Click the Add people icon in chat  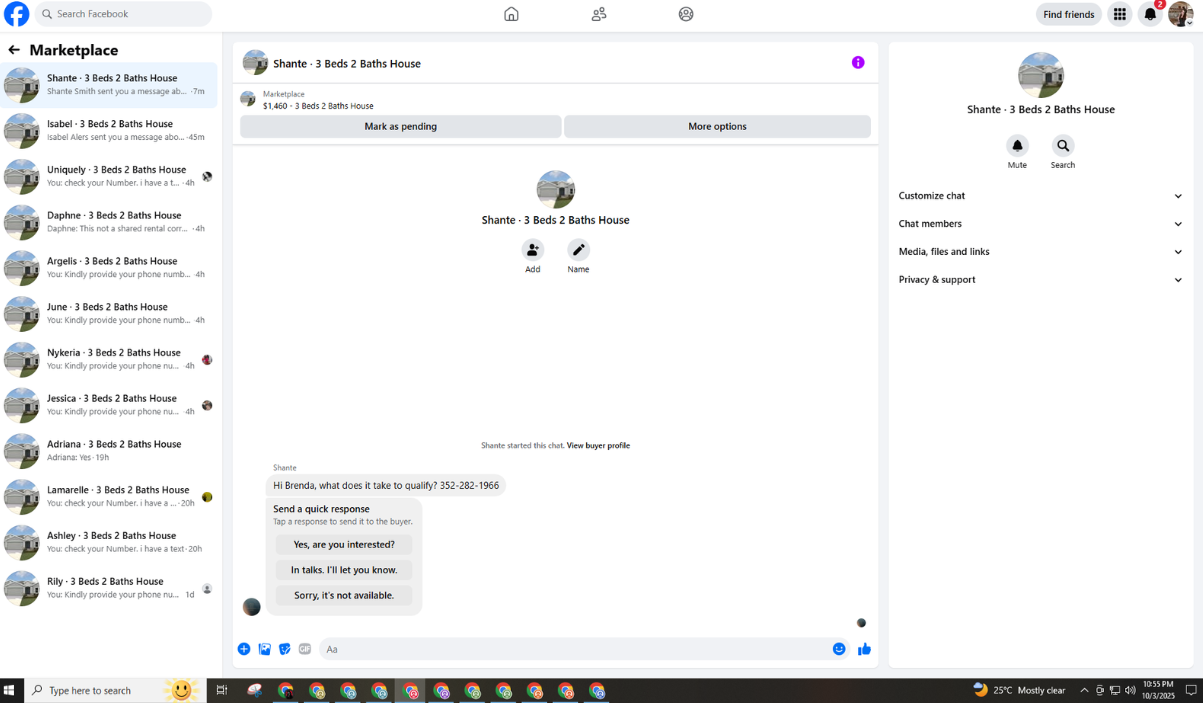click(533, 250)
